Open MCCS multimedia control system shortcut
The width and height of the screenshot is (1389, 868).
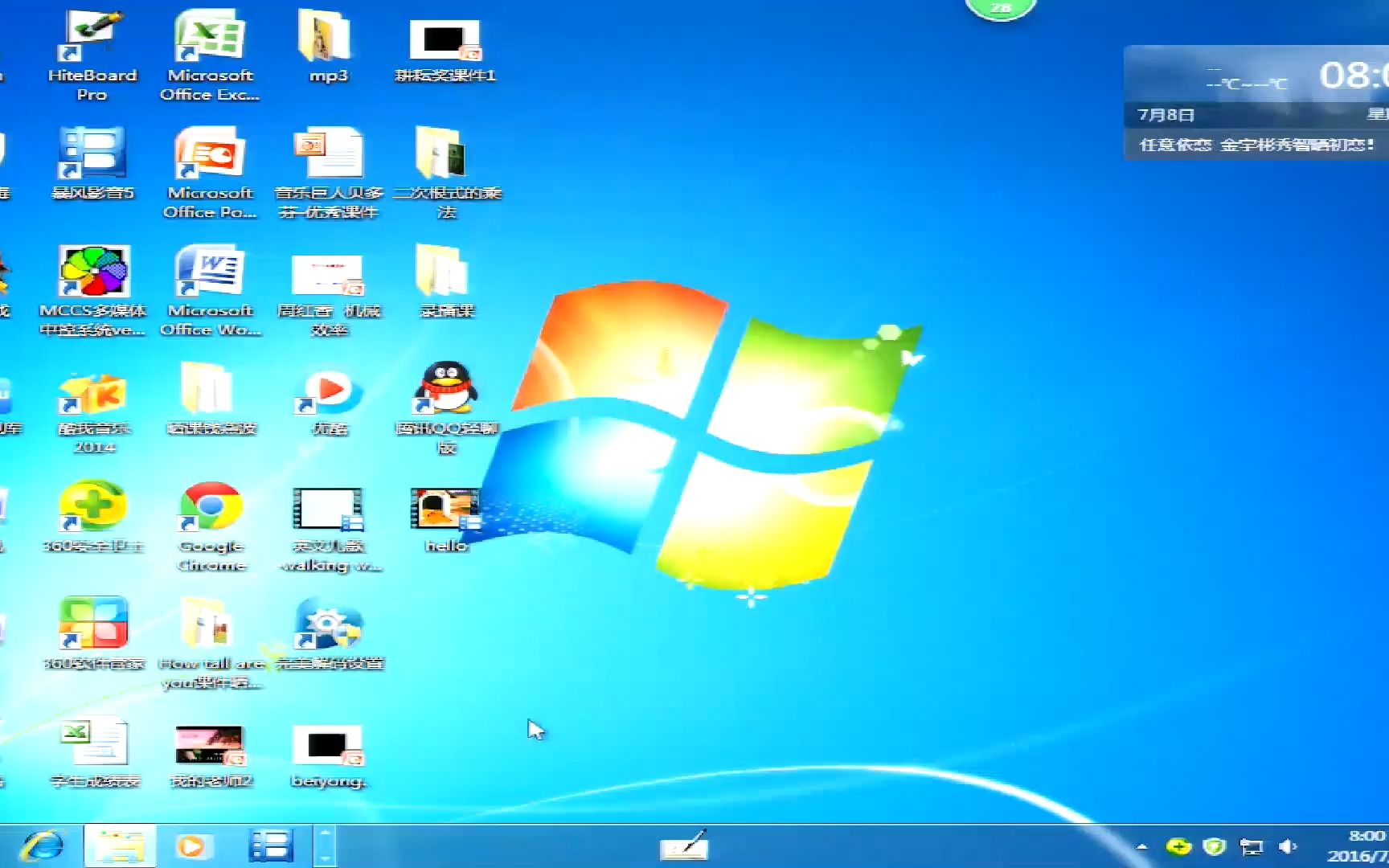(x=93, y=290)
